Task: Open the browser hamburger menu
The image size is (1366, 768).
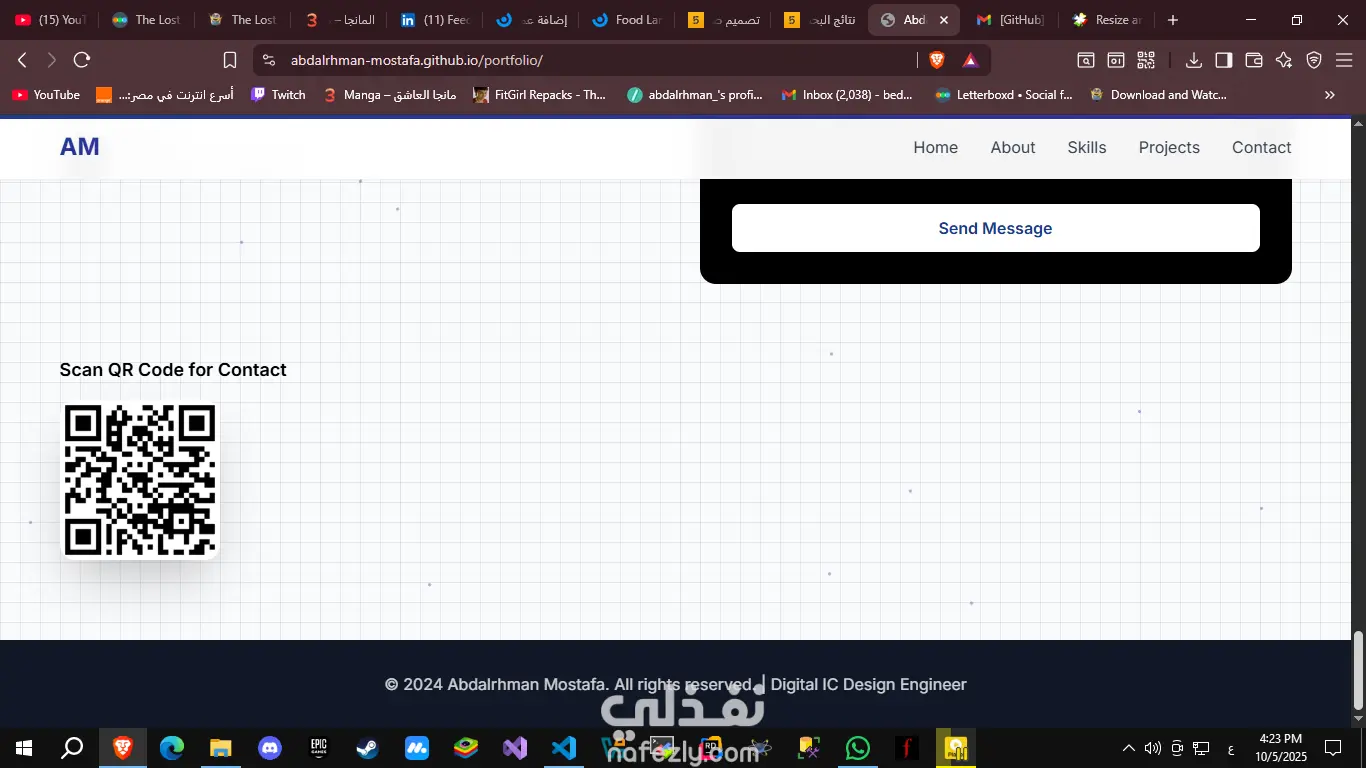Action: tap(1344, 60)
